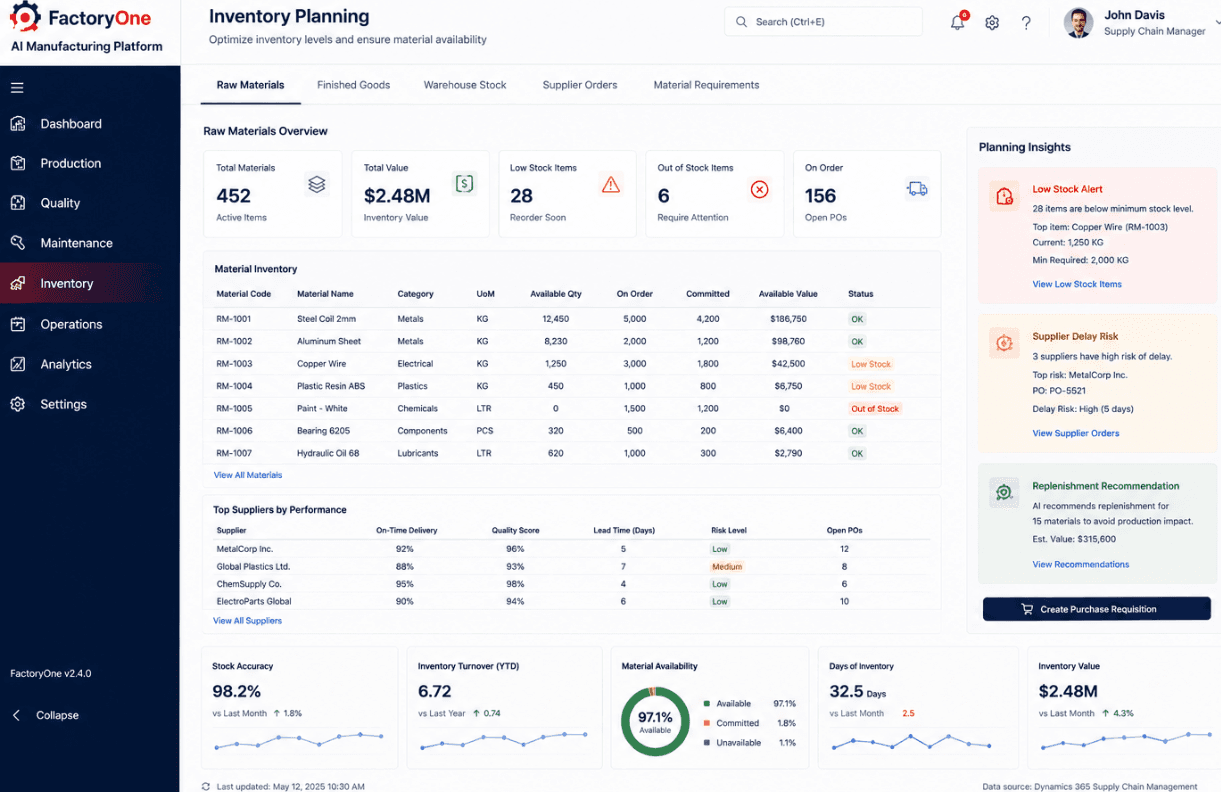This screenshot has width=1221, height=792.
Task: Click the Total Value dollar icon
Action: [x=464, y=184]
